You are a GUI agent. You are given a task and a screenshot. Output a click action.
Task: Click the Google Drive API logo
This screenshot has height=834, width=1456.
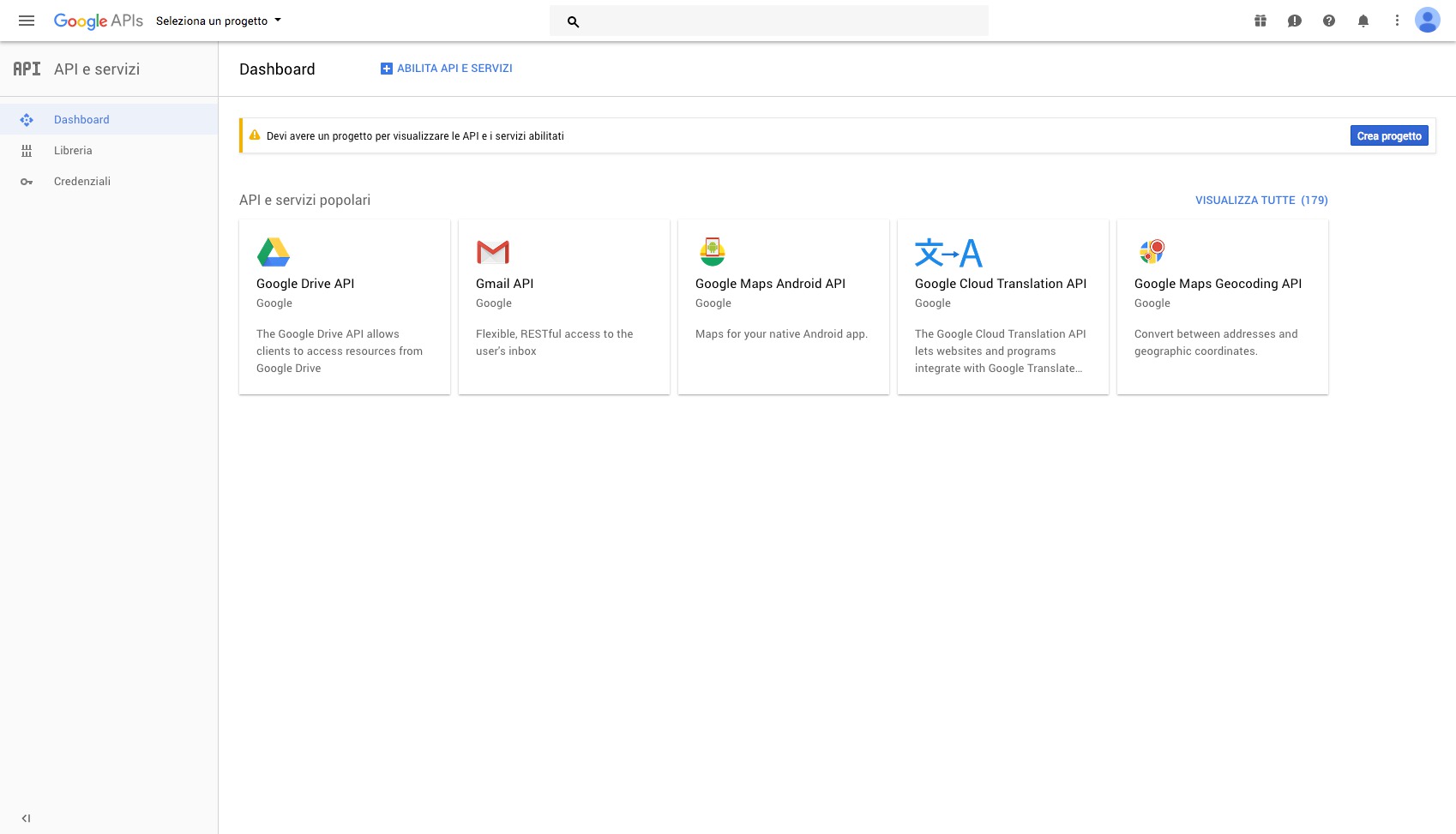pyautogui.click(x=274, y=252)
